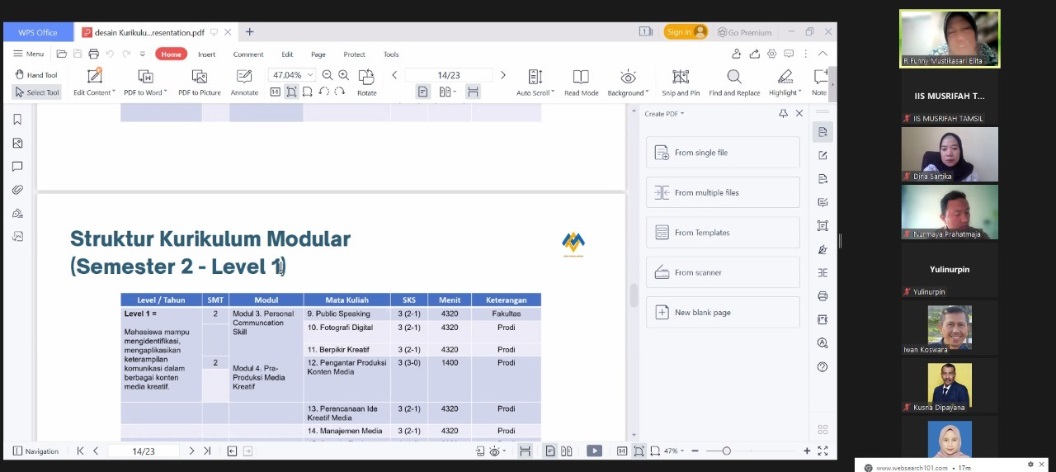The height and width of the screenshot is (472, 1056).
Task: Click the From multiple files button
Action: pos(723,192)
